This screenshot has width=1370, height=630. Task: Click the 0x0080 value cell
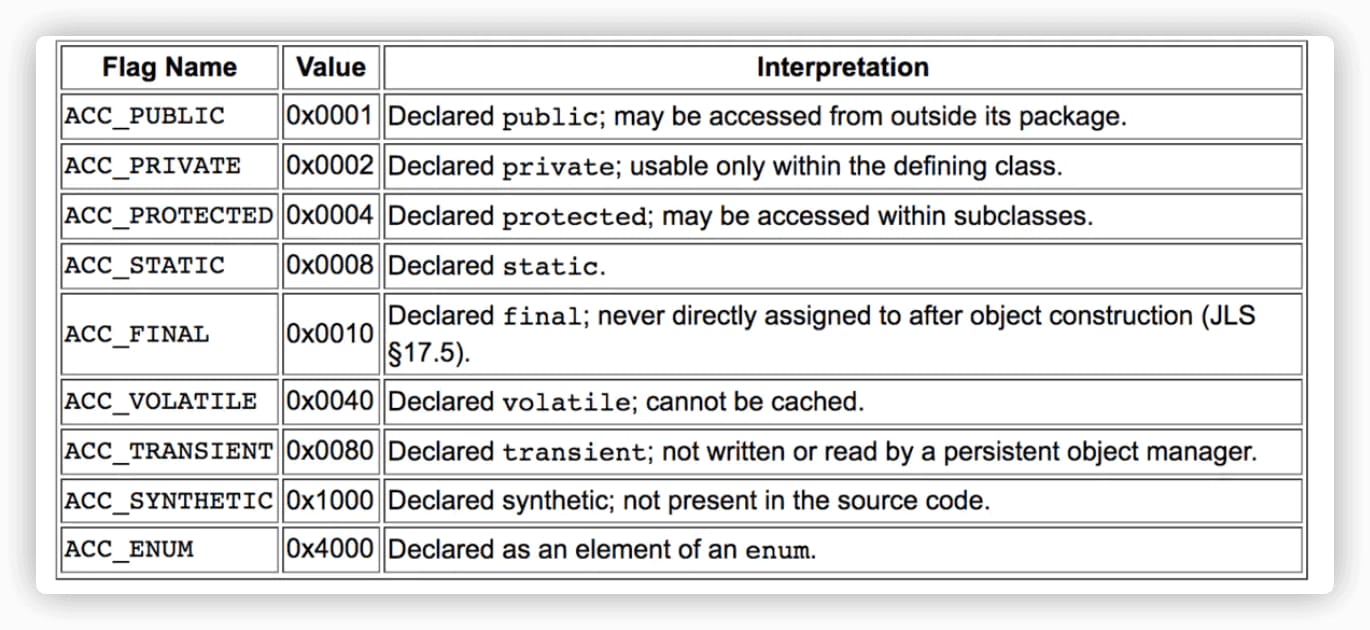pos(331,452)
